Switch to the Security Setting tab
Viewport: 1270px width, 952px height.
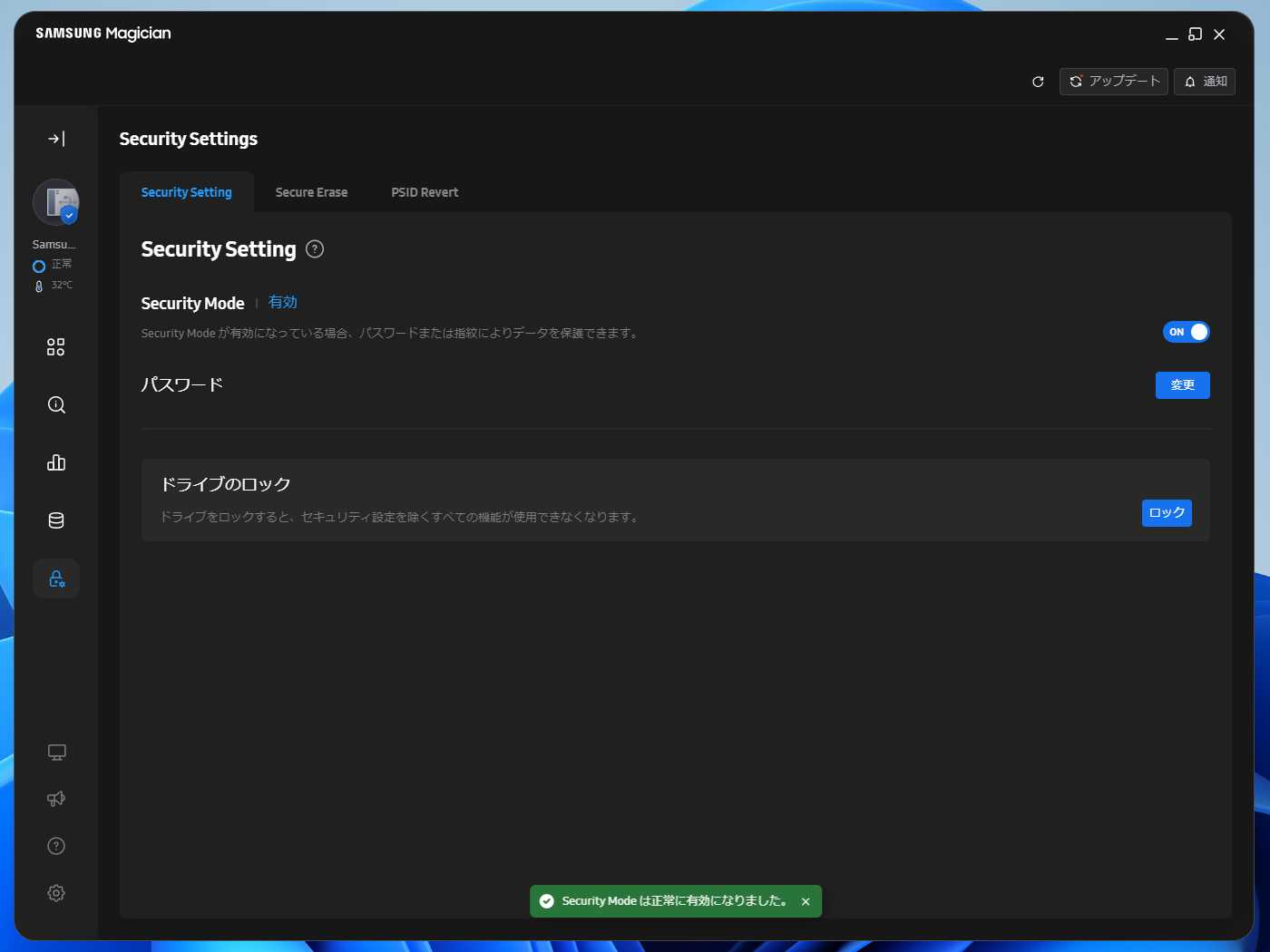(x=187, y=192)
